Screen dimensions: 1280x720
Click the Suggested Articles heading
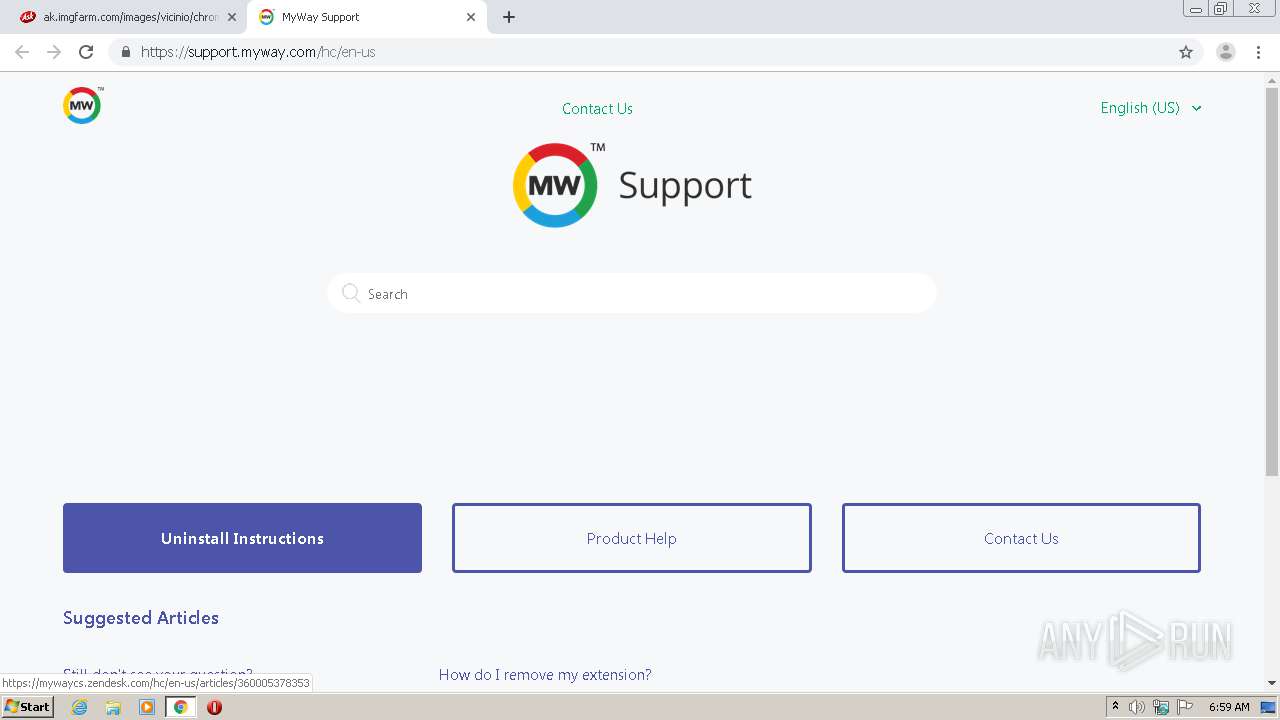tap(141, 618)
